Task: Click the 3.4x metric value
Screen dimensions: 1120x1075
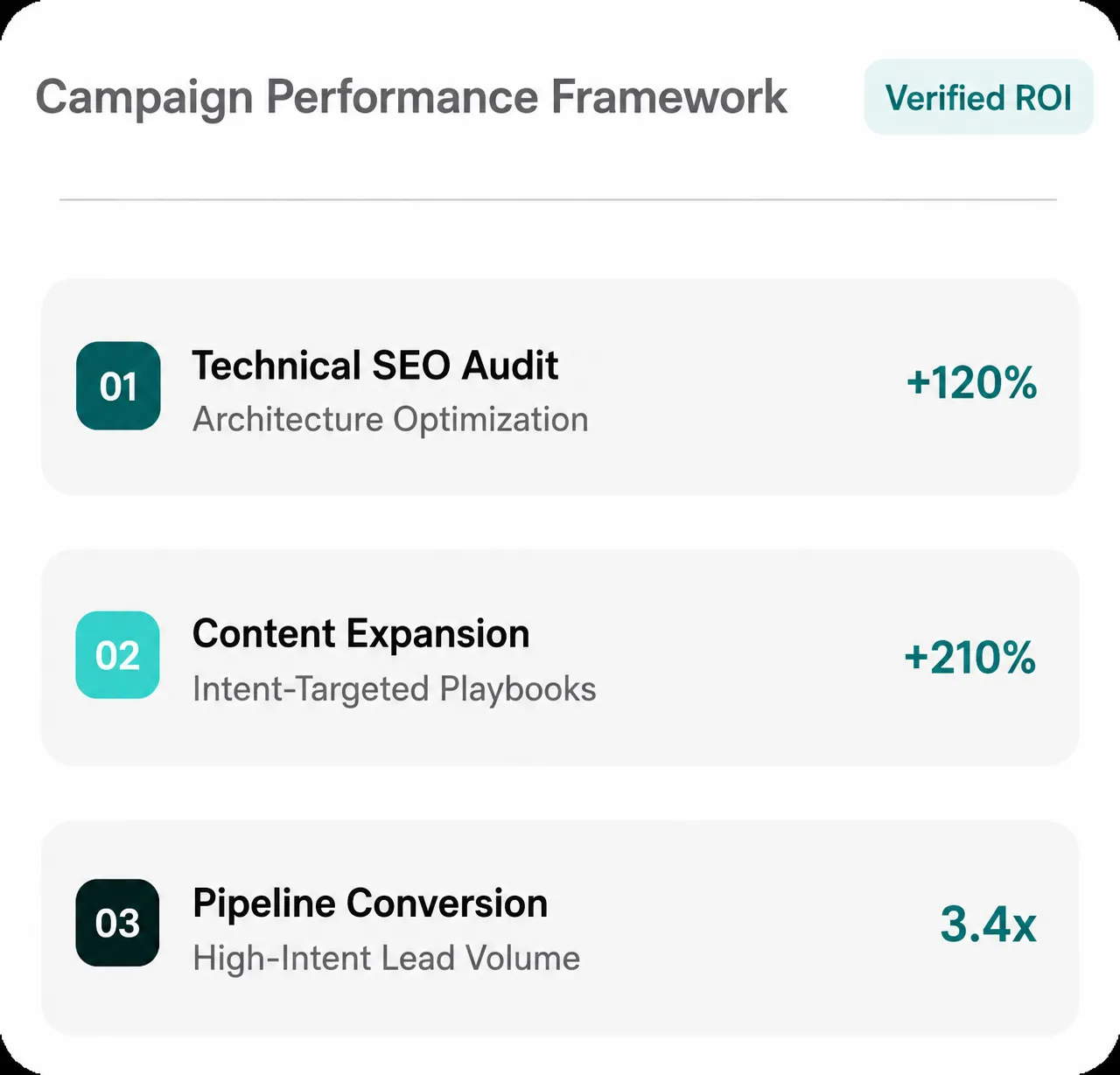Action: [989, 924]
